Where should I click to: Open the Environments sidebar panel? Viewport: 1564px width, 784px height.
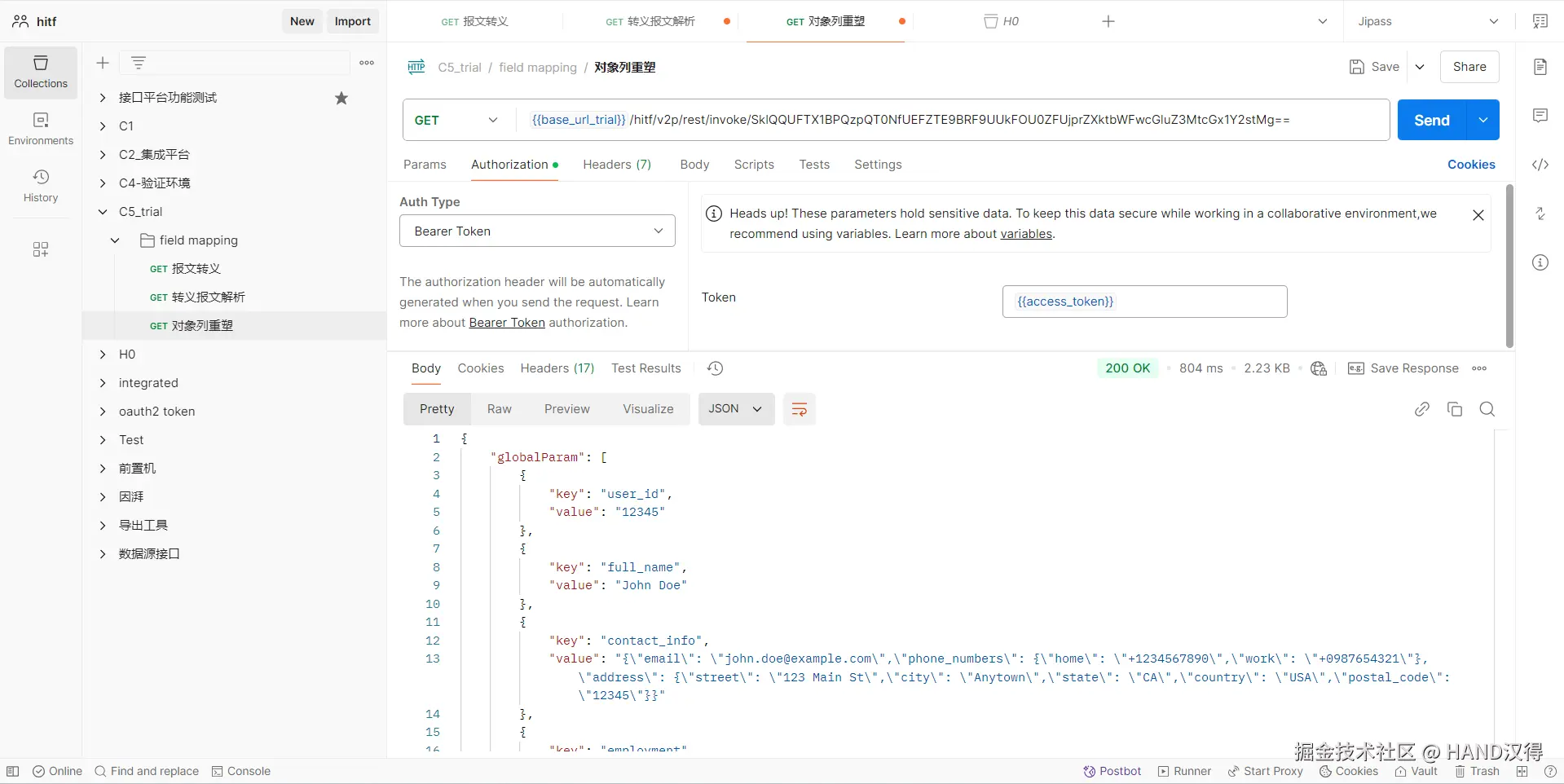pos(41,129)
